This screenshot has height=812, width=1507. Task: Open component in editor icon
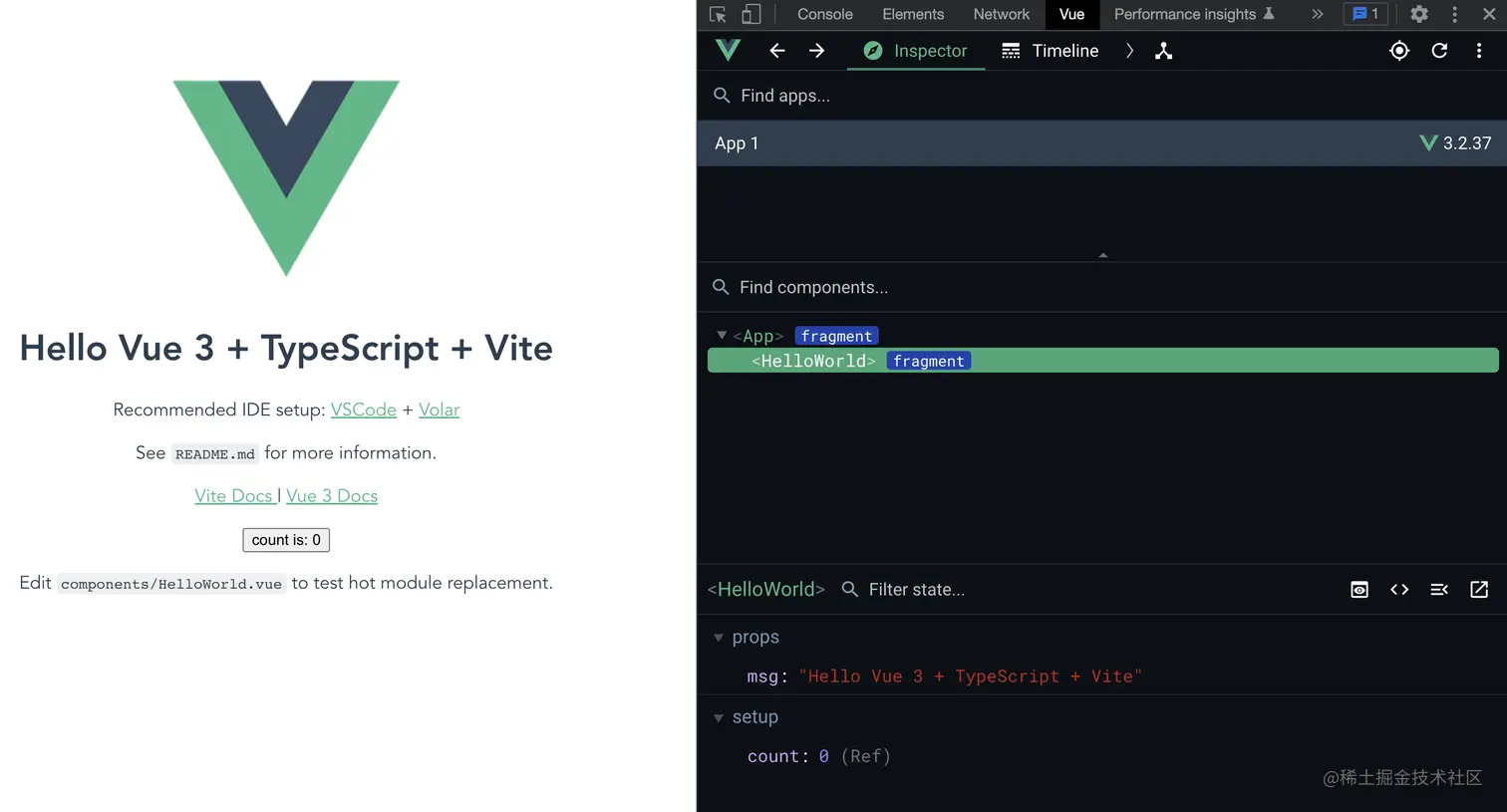tap(1479, 590)
